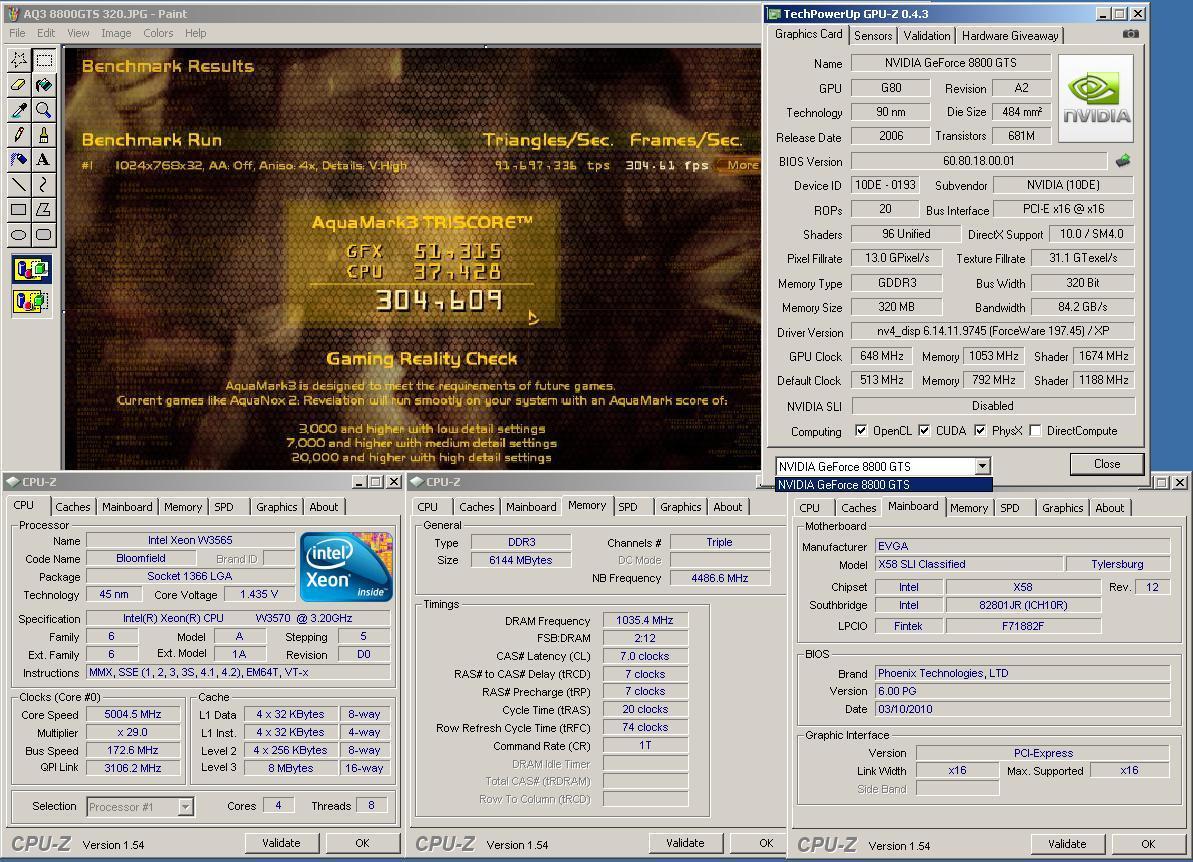Enable the DirectCompute checkbox in GPU-Z
Image resolution: width=1193 pixels, height=862 pixels.
click(x=1035, y=431)
